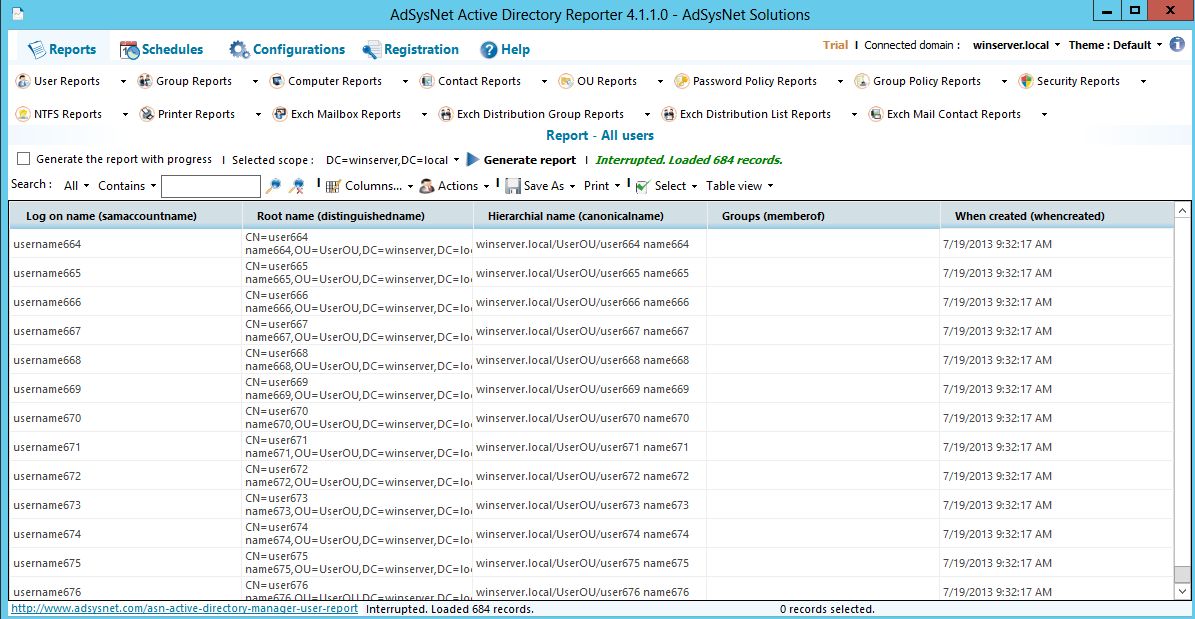Image resolution: width=1195 pixels, height=619 pixels.
Task: Click the clear search icon
Action: coord(298,185)
